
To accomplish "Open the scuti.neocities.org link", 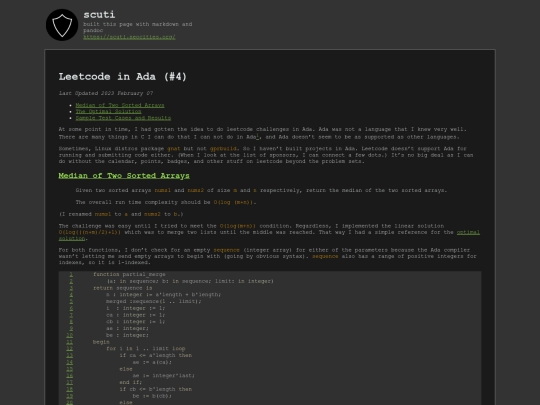I will coord(129,37).
